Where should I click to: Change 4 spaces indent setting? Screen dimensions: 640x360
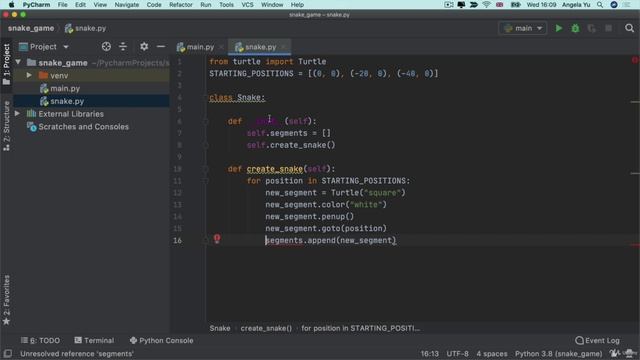[x=492, y=353]
